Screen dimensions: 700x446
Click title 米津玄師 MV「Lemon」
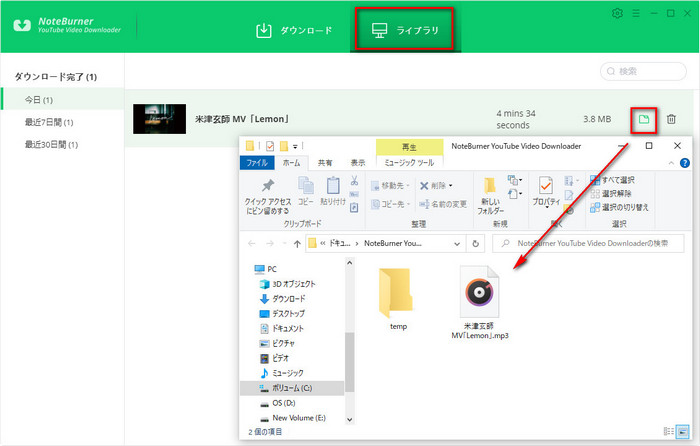[x=242, y=119]
